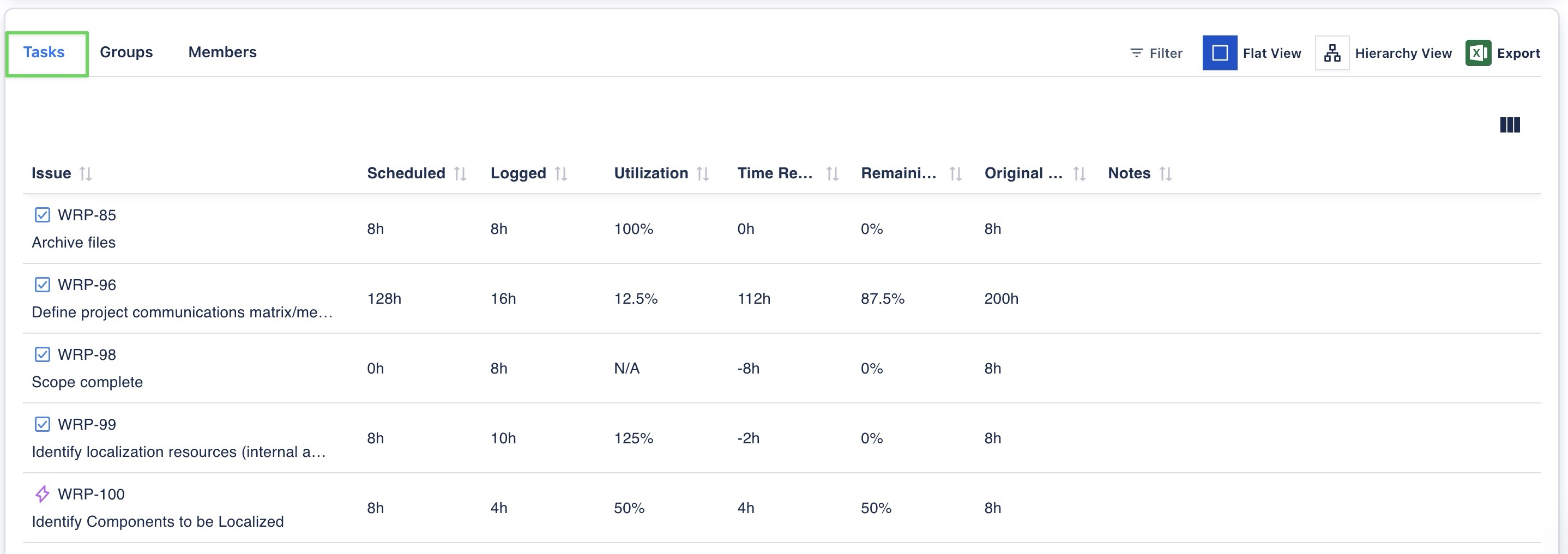The width and height of the screenshot is (1568, 554).
Task: Sort by Scheduled column arrows
Action: 460,174
